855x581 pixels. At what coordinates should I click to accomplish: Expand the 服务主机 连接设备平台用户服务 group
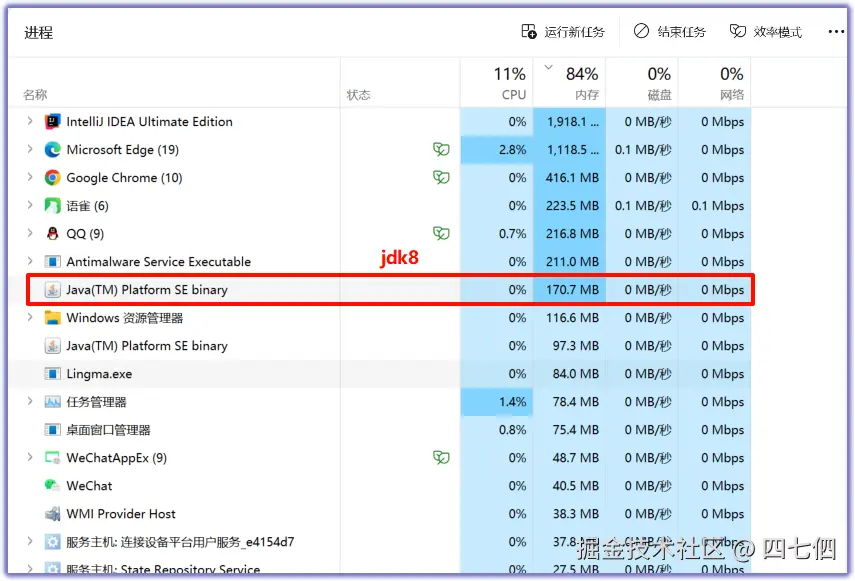30,541
